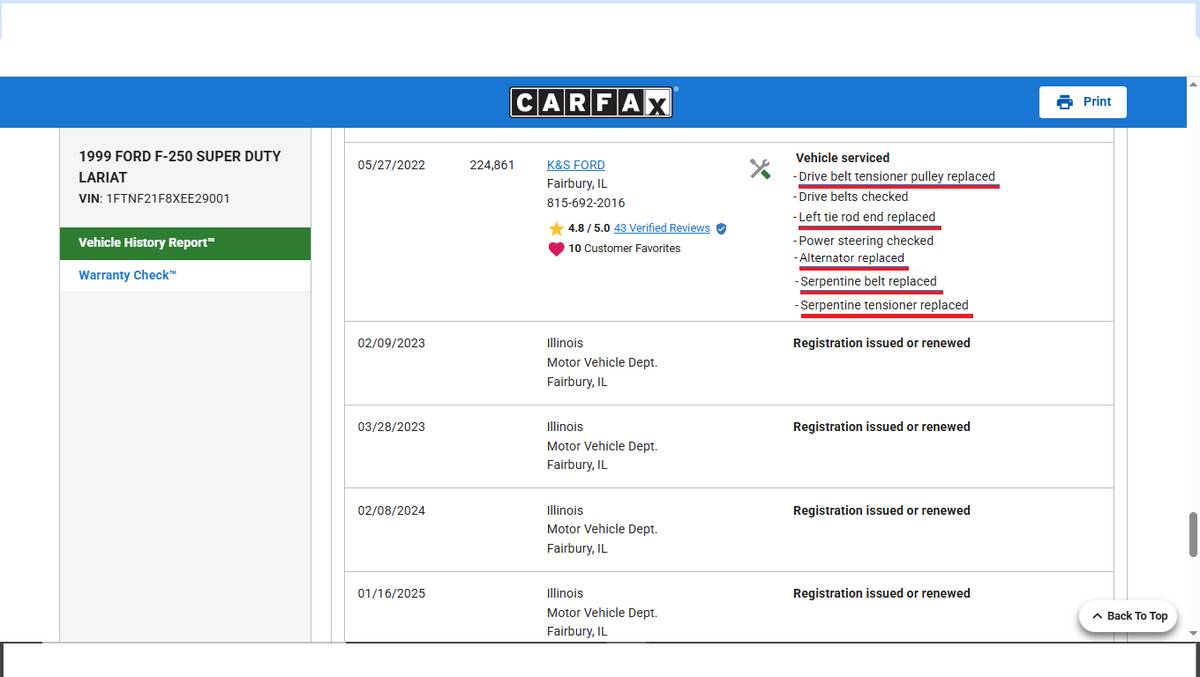The width and height of the screenshot is (1200, 677).
Task: Click the blue verified checkmark badge
Action: pyautogui.click(x=721, y=229)
